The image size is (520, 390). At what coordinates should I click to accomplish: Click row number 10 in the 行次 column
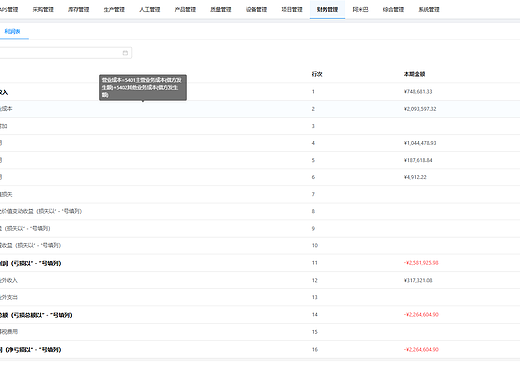point(315,245)
